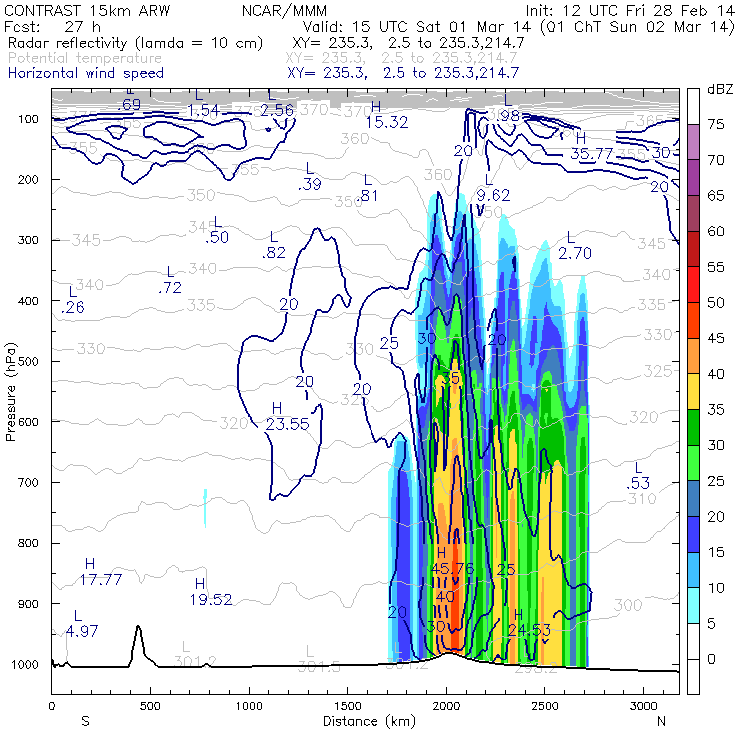Click the 'L .39' wind minimum label
The image size is (740, 740).
[310, 176]
